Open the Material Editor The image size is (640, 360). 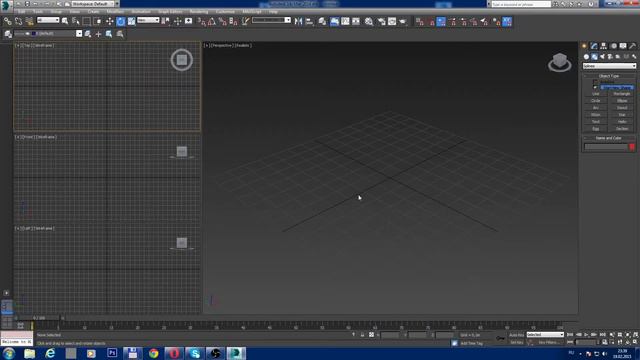pos(369,21)
